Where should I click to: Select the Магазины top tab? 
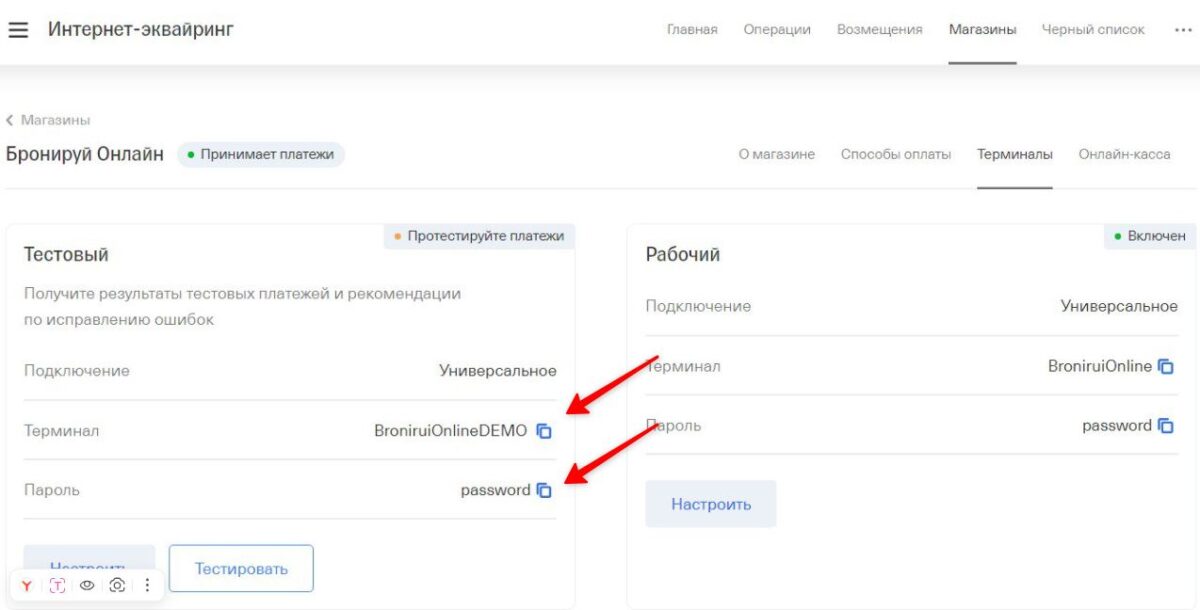pos(983,30)
